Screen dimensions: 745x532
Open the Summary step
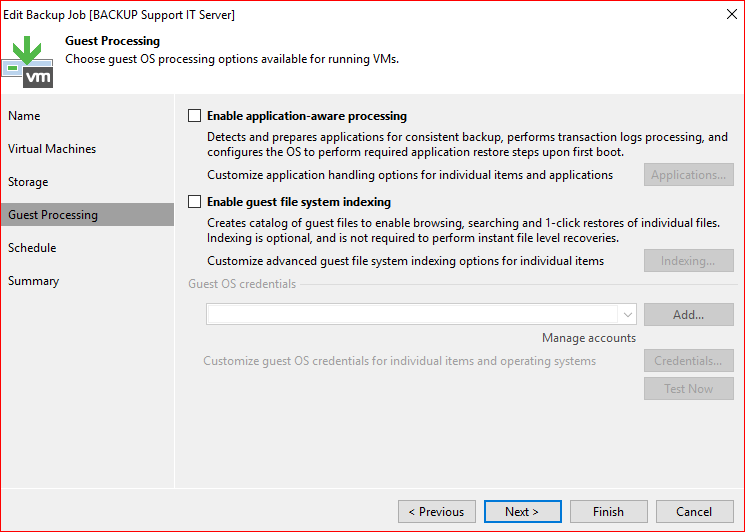(x=33, y=281)
